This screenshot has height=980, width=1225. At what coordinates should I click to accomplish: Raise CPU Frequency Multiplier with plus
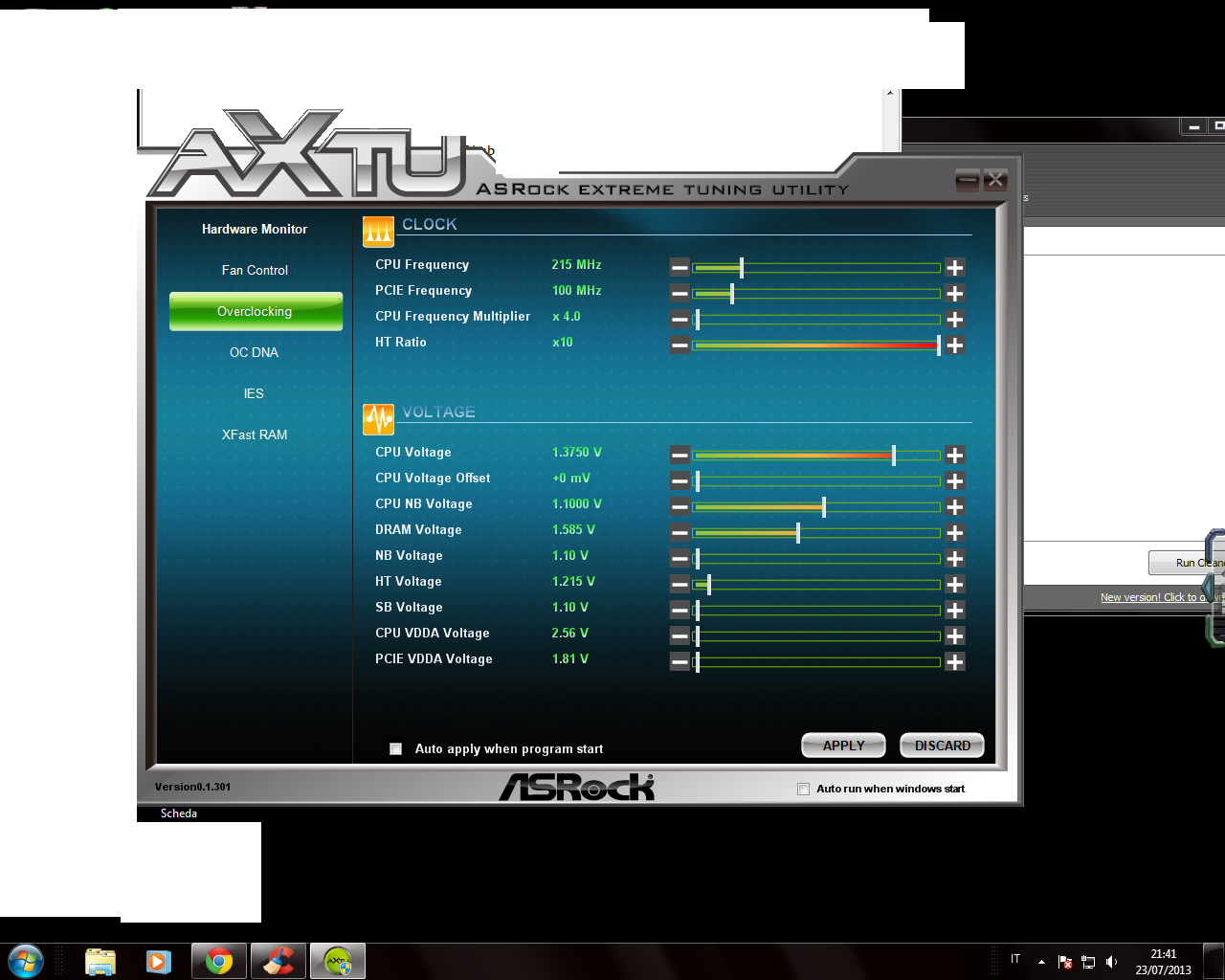(954, 320)
